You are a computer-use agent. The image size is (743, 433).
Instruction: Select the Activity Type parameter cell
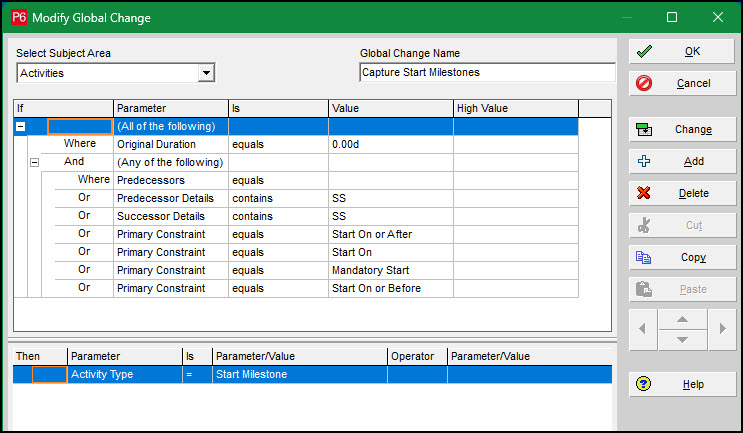point(125,374)
